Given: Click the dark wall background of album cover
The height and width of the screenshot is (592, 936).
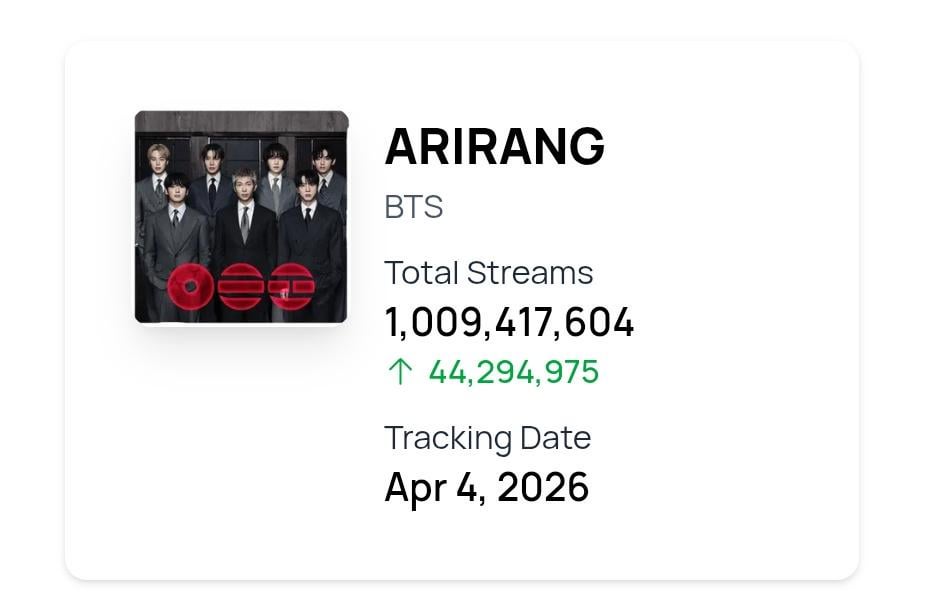Looking at the screenshot, I should (241, 121).
